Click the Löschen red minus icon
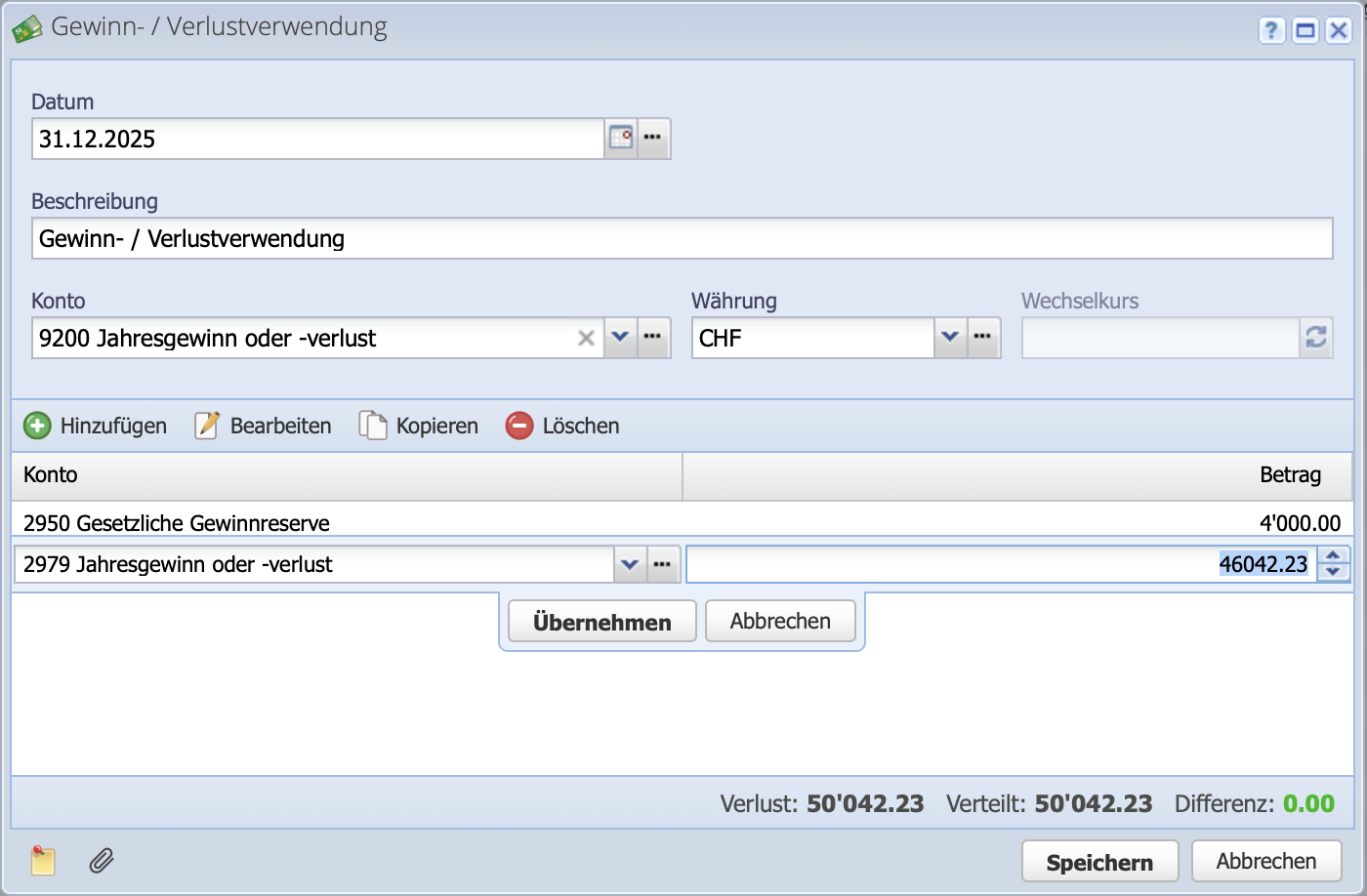Screen dimensions: 1367x896 pyautogui.click(x=518, y=426)
